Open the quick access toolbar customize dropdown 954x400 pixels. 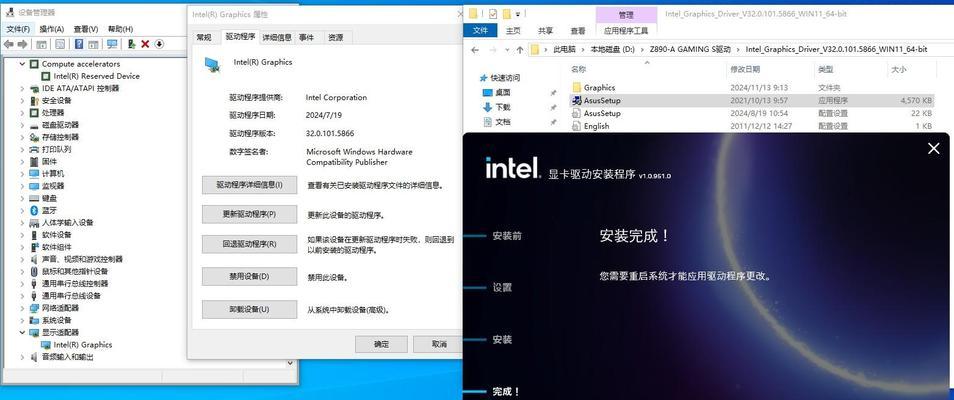tap(518, 13)
